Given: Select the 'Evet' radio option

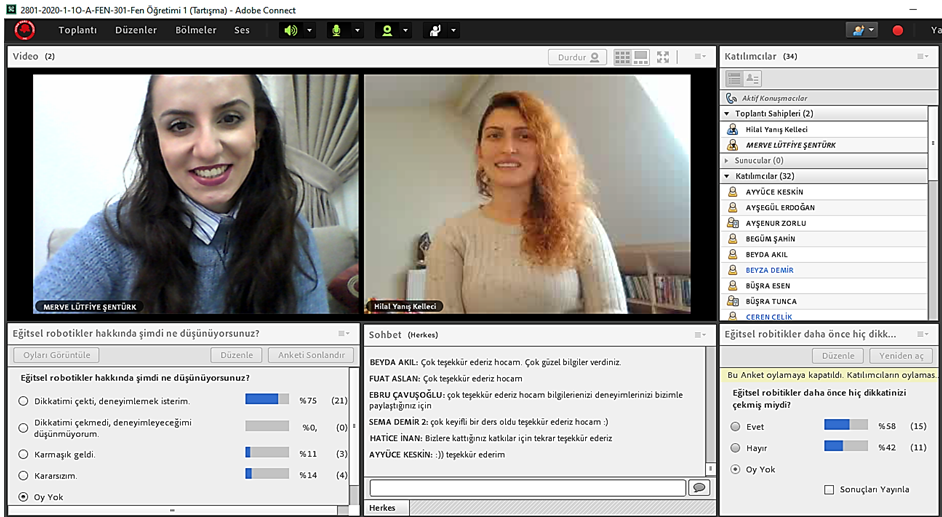Looking at the screenshot, I should pyautogui.click(x=736, y=426).
